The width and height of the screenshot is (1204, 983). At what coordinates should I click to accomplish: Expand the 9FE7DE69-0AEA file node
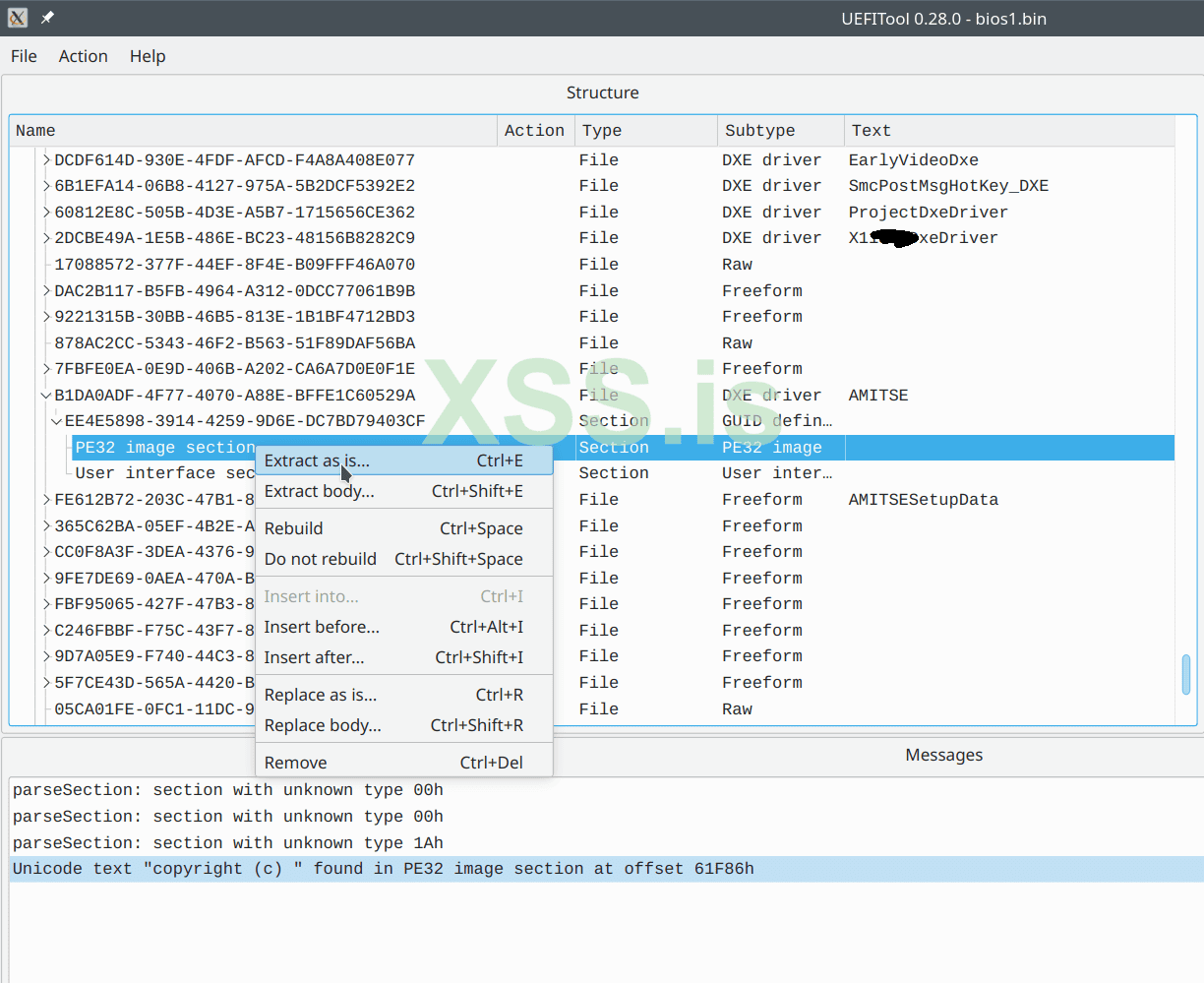46,578
